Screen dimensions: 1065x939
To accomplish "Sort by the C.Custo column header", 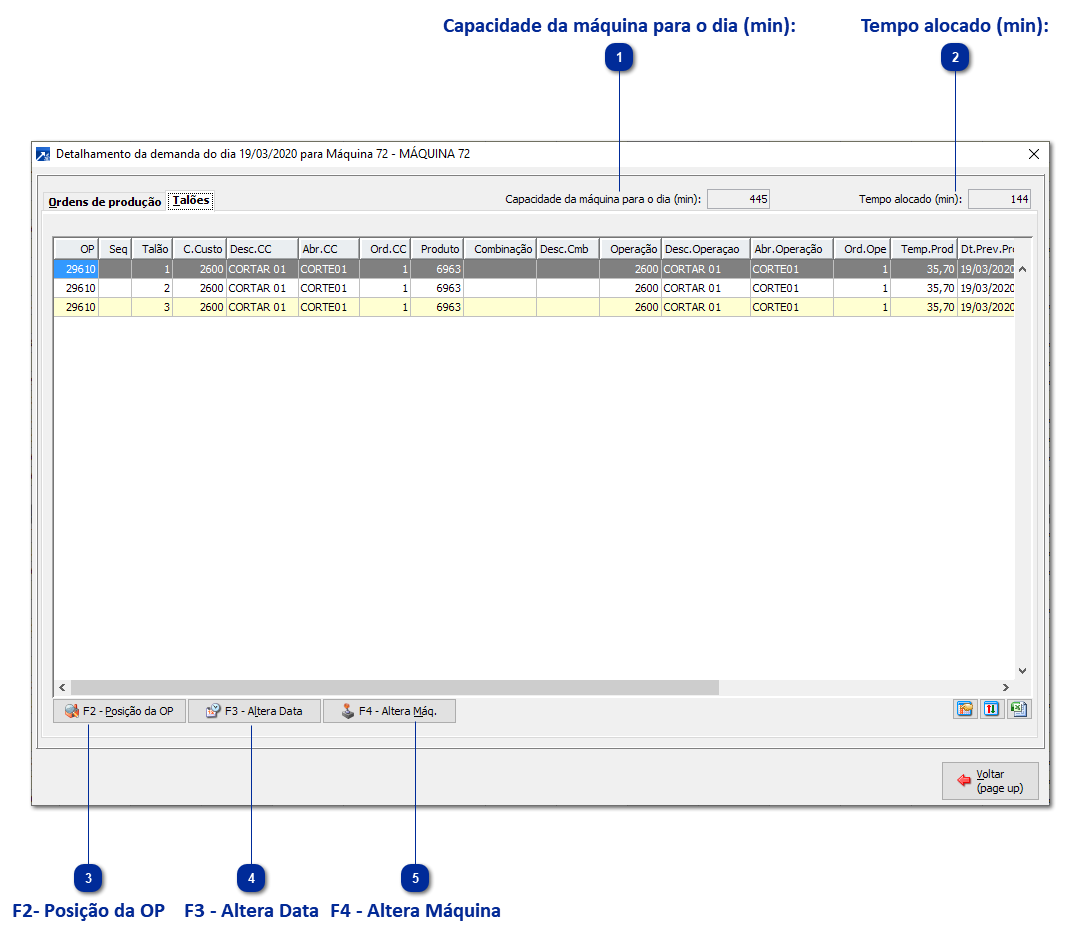I will (x=200, y=249).
